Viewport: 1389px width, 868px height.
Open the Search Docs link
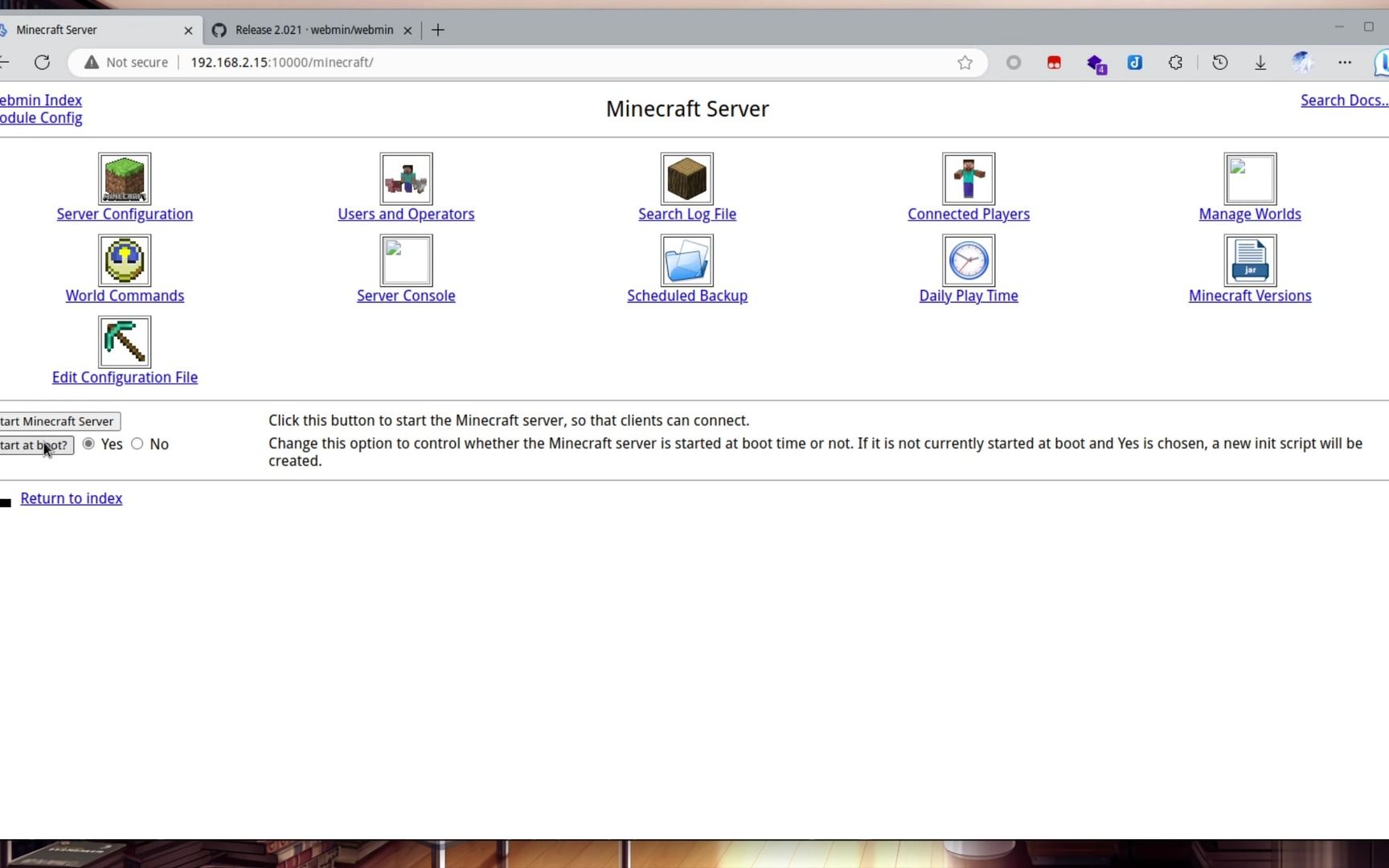point(1345,100)
